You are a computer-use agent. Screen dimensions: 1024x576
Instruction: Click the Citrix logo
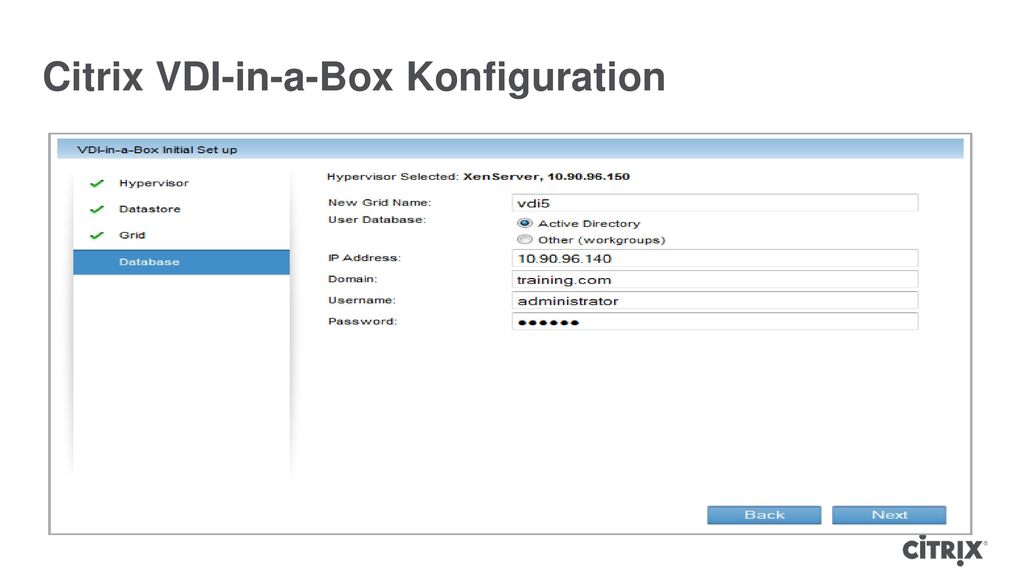[944, 550]
